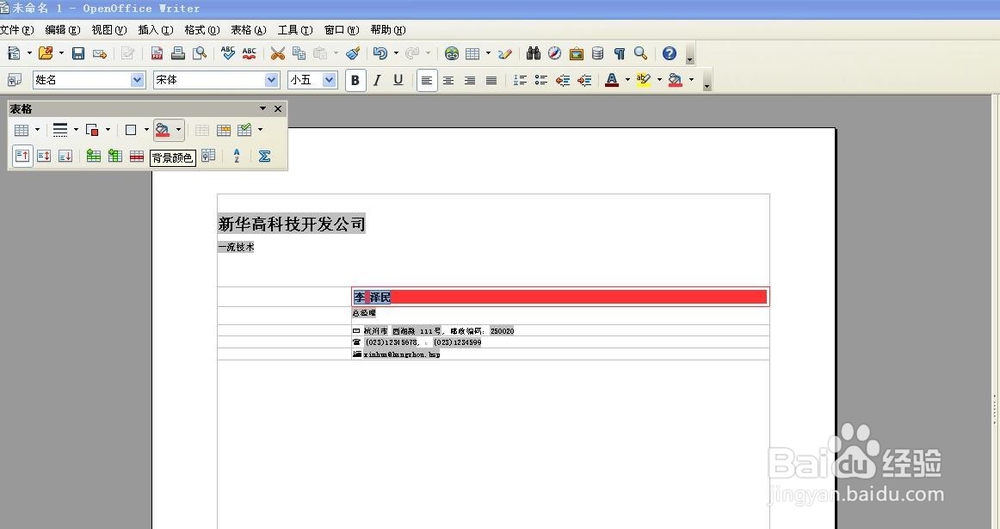Set cell vertical alignment to Bottom
Screen dimensions: 1000x529
tap(65, 156)
